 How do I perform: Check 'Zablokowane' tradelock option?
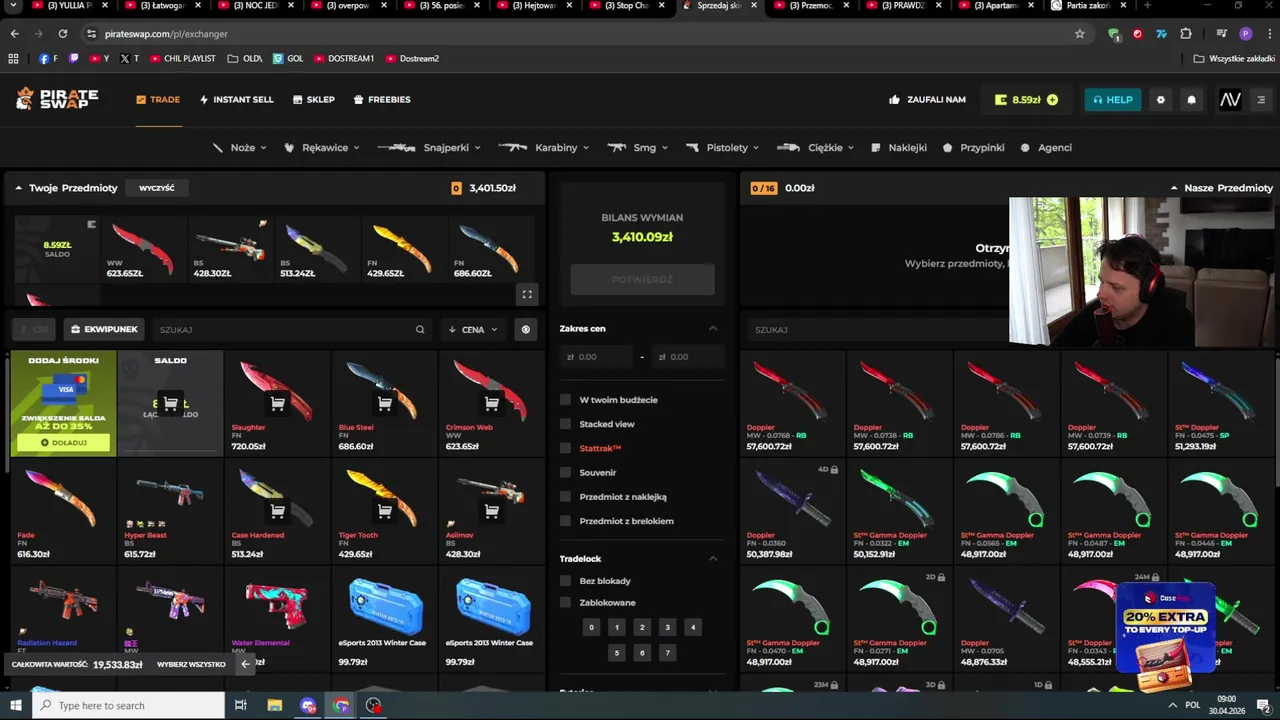pyautogui.click(x=565, y=602)
